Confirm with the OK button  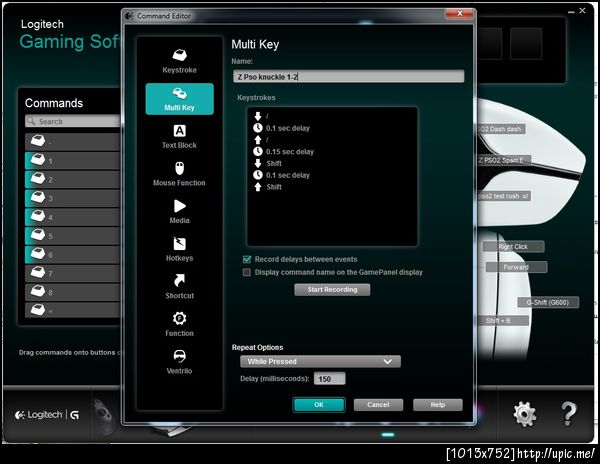point(319,405)
